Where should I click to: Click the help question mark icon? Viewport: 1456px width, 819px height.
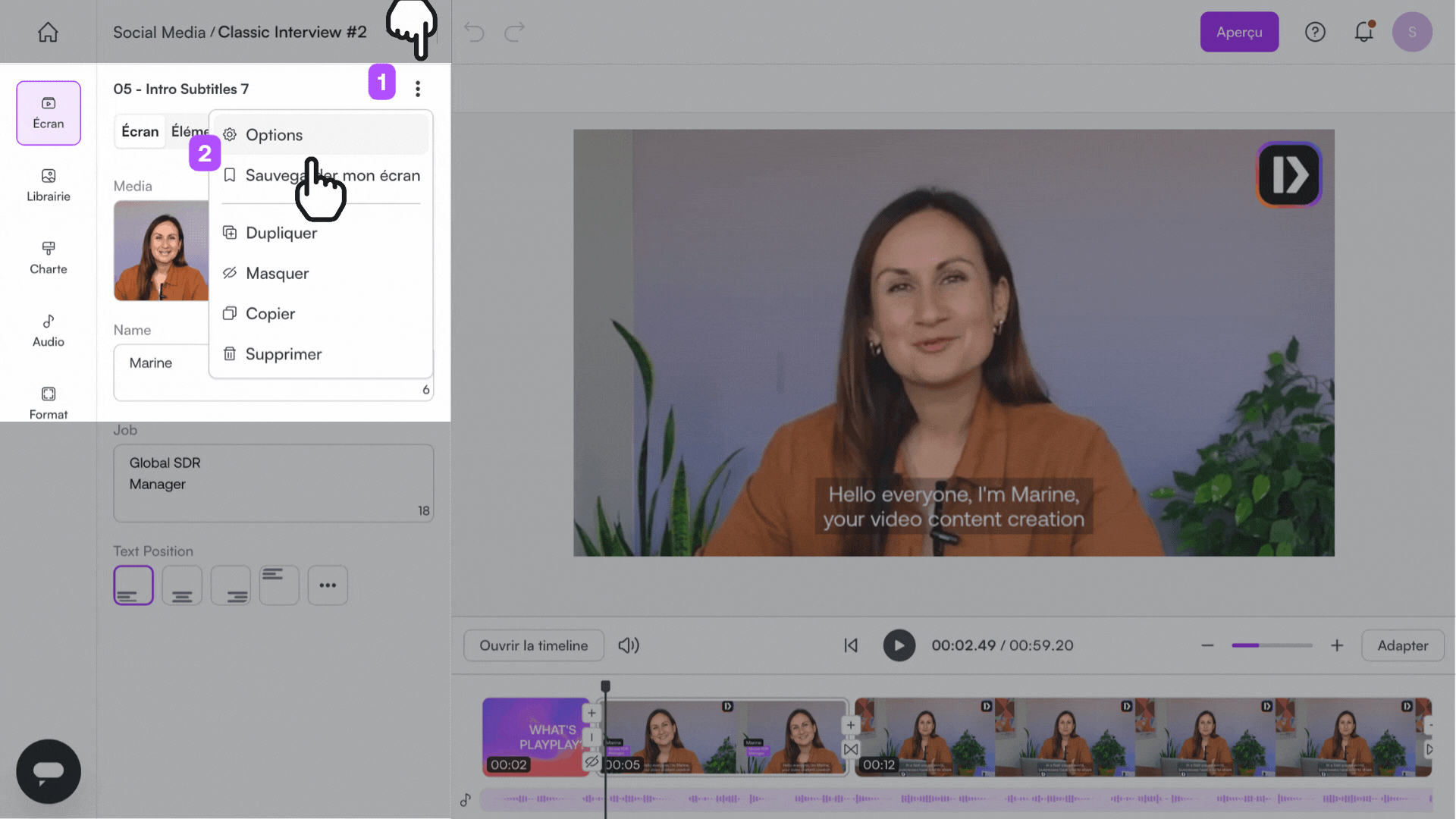pyautogui.click(x=1315, y=32)
